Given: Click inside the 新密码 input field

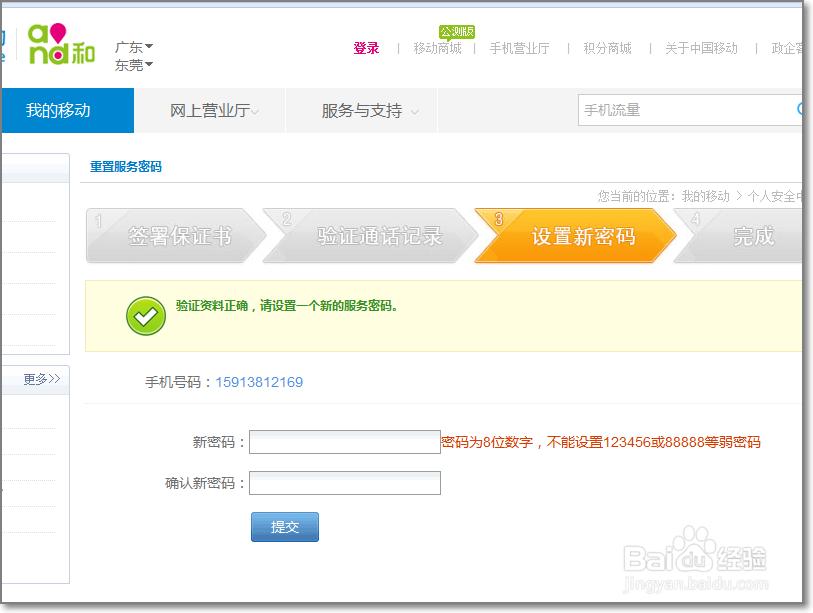Looking at the screenshot, I should point(344,441).
